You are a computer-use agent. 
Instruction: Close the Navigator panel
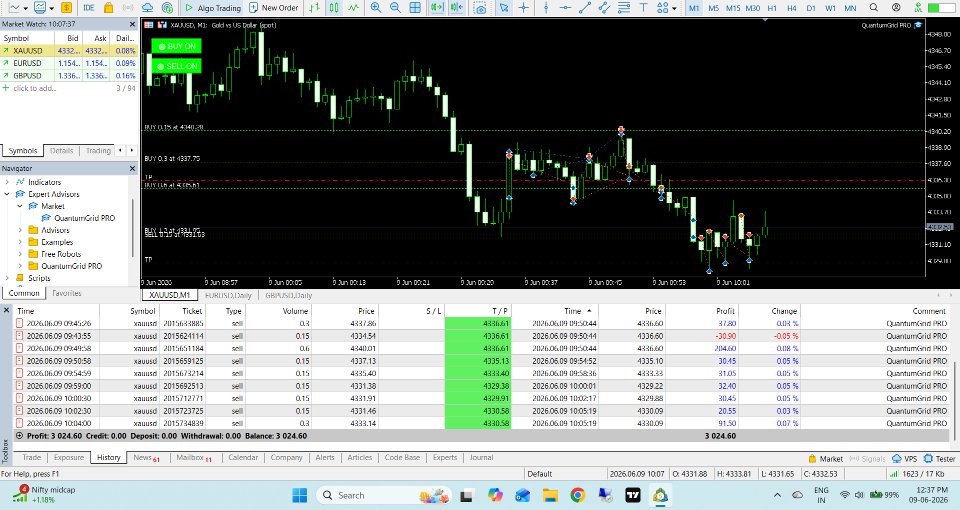coord(132,168)
